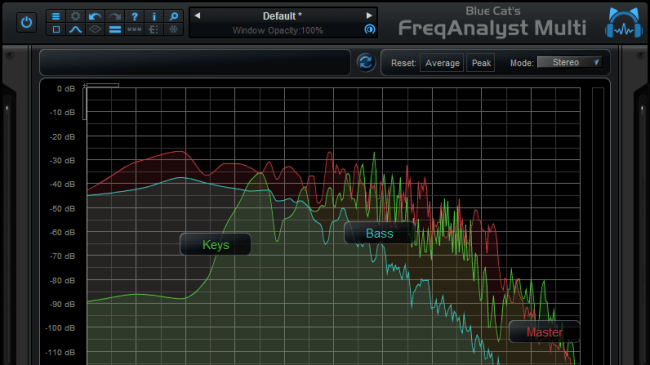Click the Keys curve label

click(216, 245)
